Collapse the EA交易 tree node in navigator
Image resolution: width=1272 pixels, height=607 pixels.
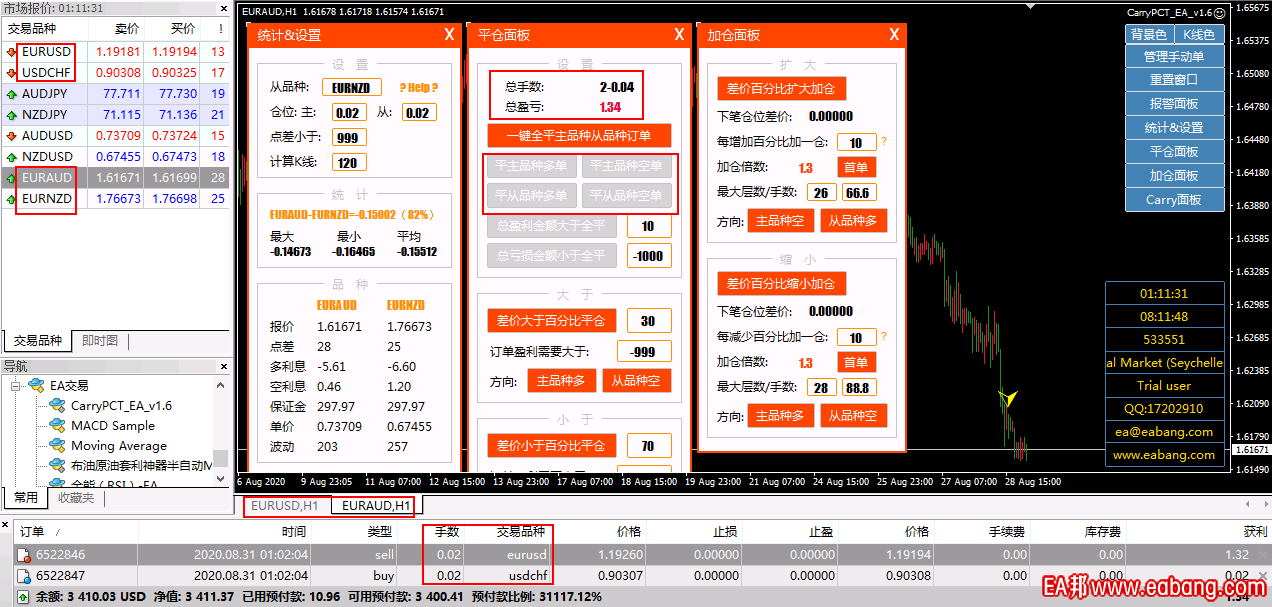point(16,385)
